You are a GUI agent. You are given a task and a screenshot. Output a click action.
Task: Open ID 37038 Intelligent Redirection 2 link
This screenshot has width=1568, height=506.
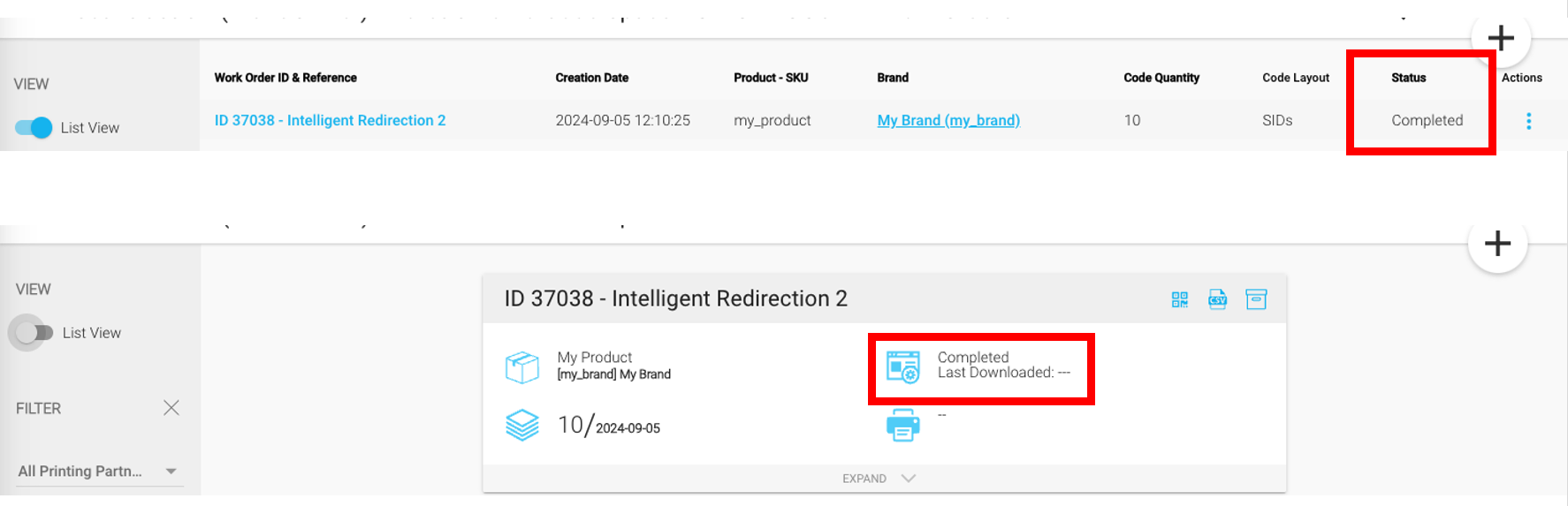tap(330, 120)
